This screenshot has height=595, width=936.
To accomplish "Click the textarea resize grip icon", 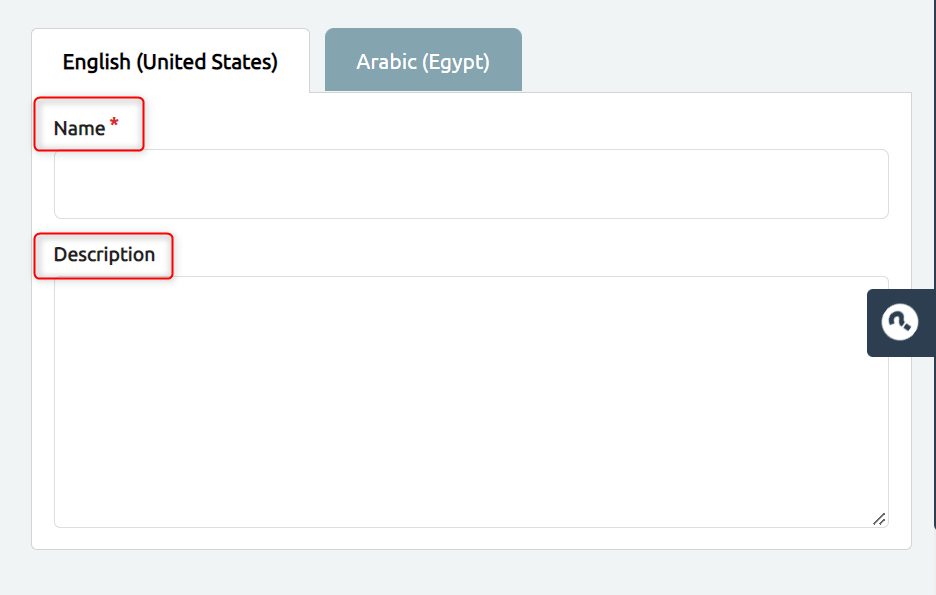I will tap(879, 519).
